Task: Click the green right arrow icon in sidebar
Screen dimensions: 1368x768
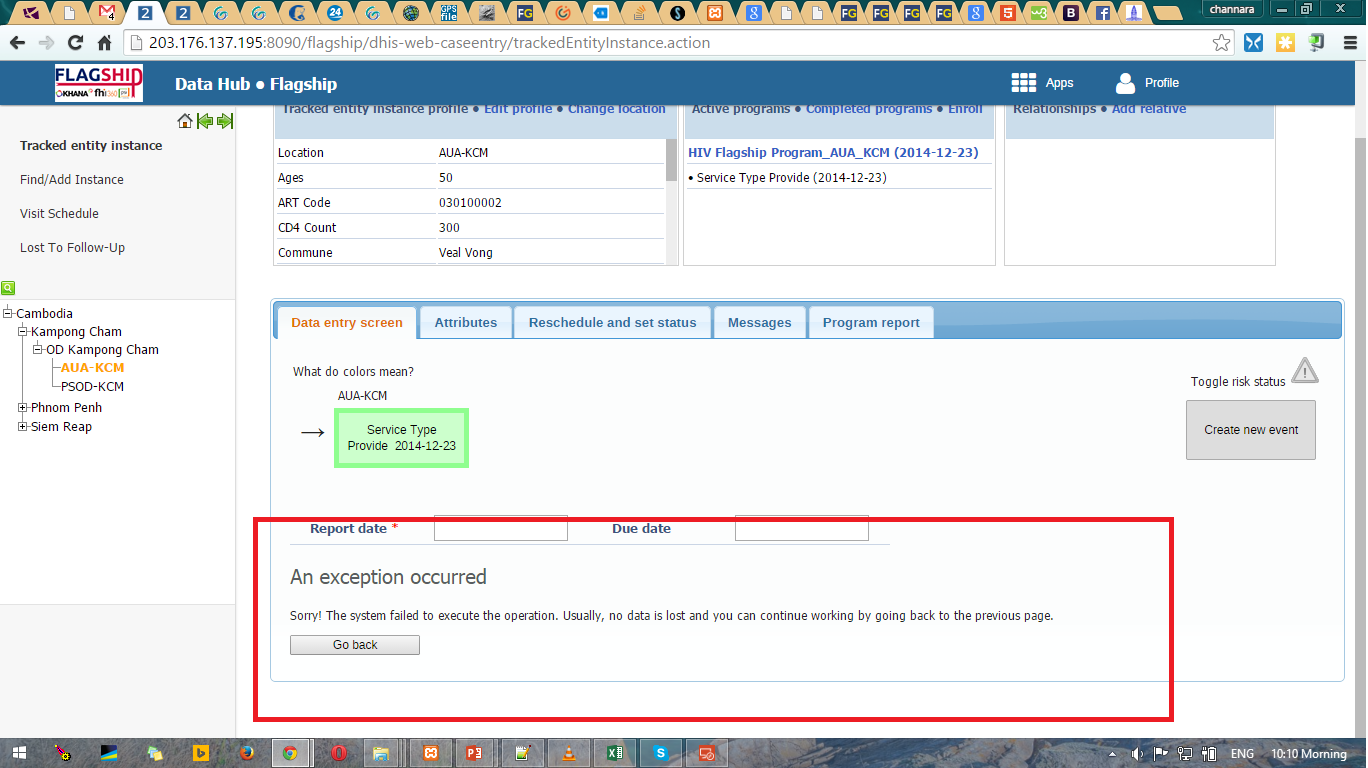Action: click(225, 121)
